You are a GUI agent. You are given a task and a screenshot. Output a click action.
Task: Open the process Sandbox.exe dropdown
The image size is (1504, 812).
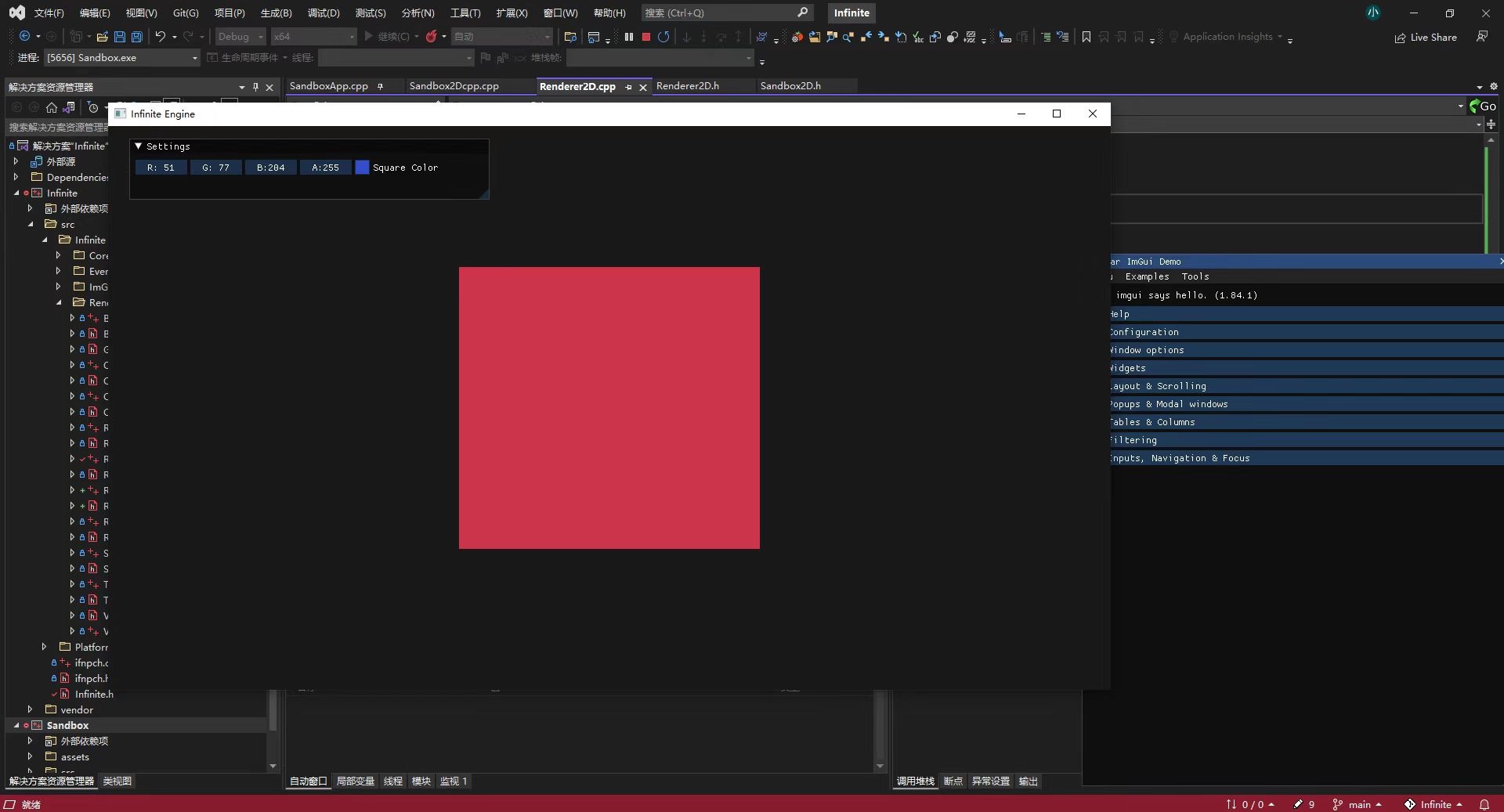click(x=122, y=58)
